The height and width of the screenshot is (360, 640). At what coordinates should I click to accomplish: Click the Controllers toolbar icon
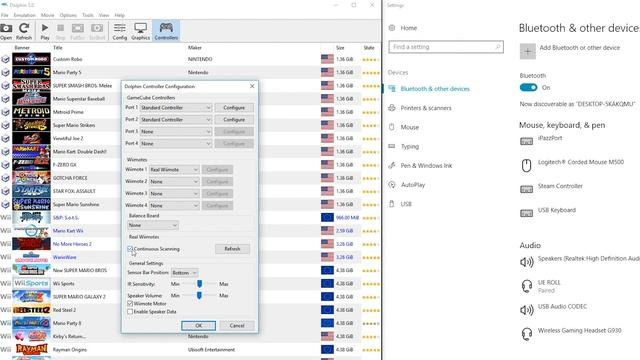click(166, 28)
